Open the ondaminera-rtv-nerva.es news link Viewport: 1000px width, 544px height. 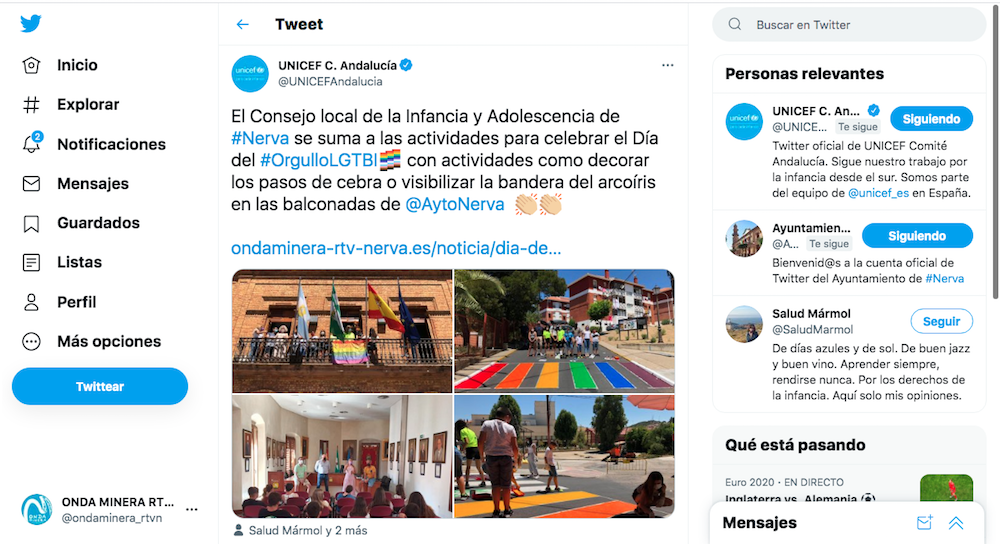pos(396,248)
